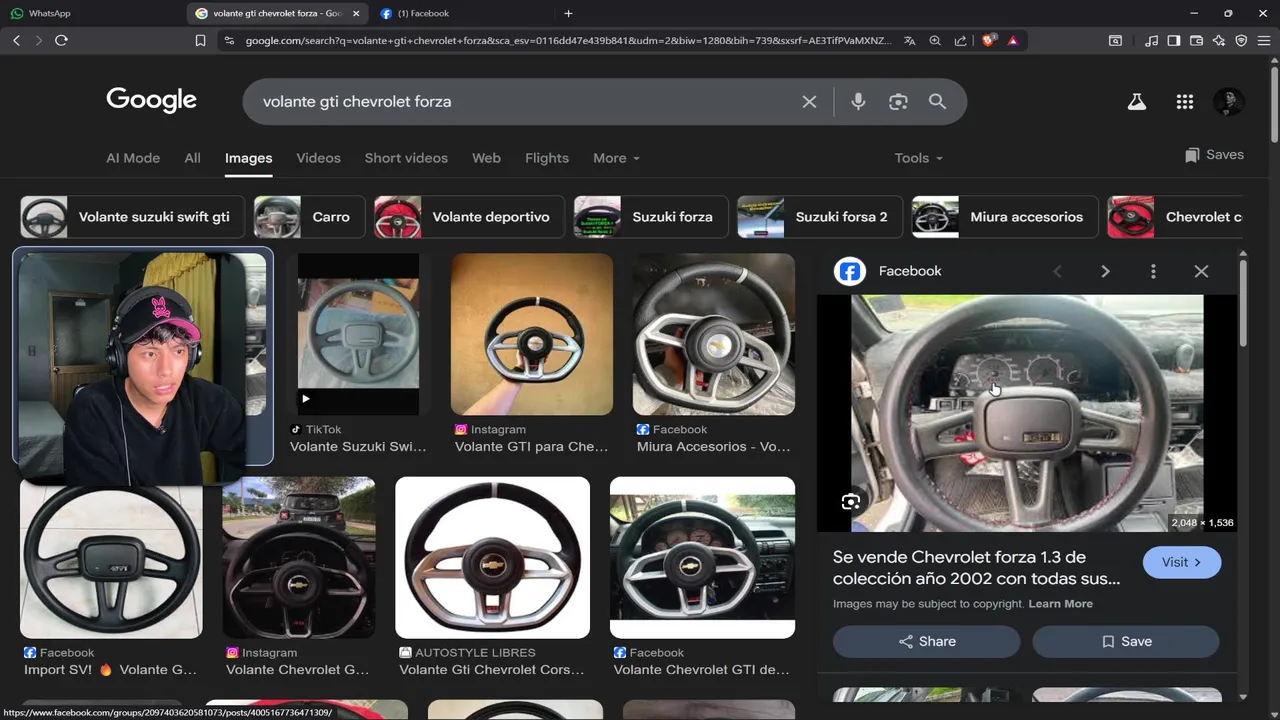
Task: Open Flights results tab
Action: [x=547, y=158]
